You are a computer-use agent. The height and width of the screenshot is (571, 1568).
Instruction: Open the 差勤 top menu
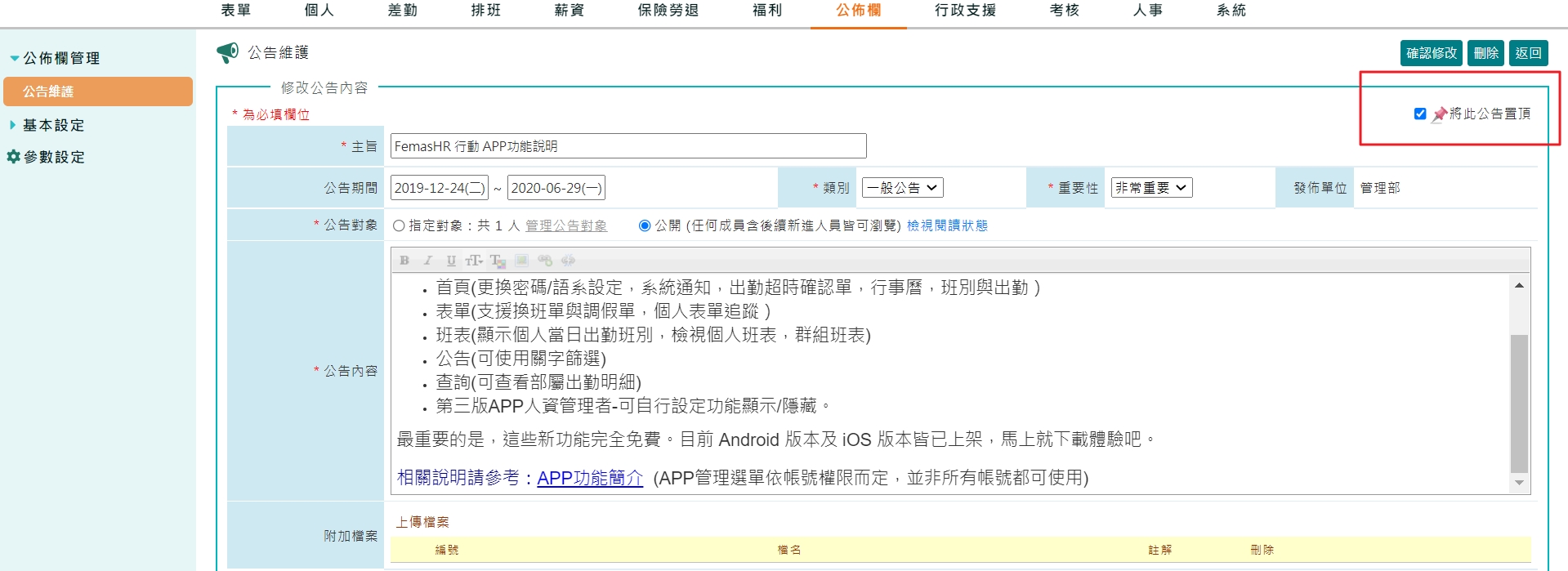point(403,11)
